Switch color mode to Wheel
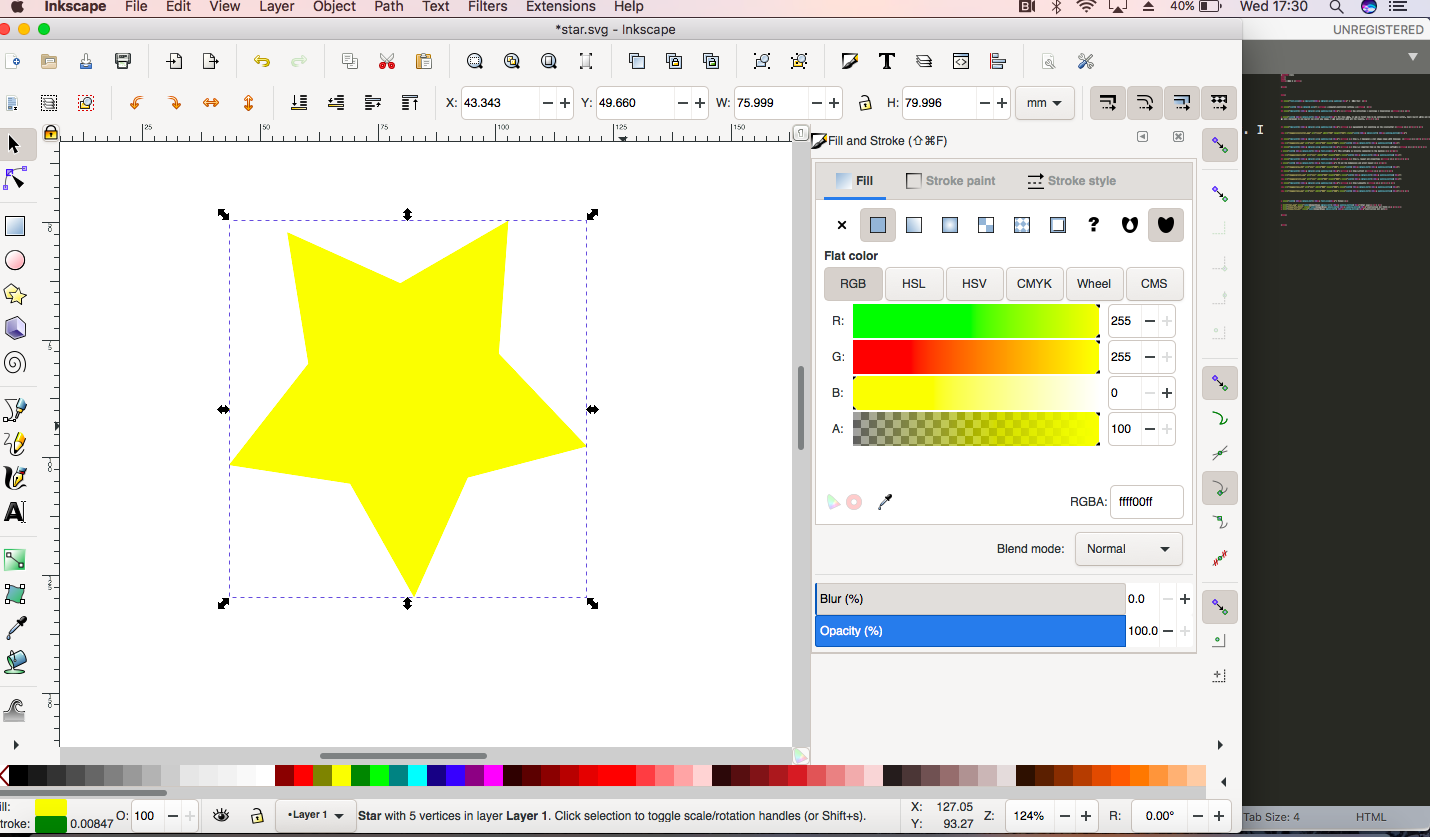This screenshot has height=837, width=1430. (x=1094, y=284)
